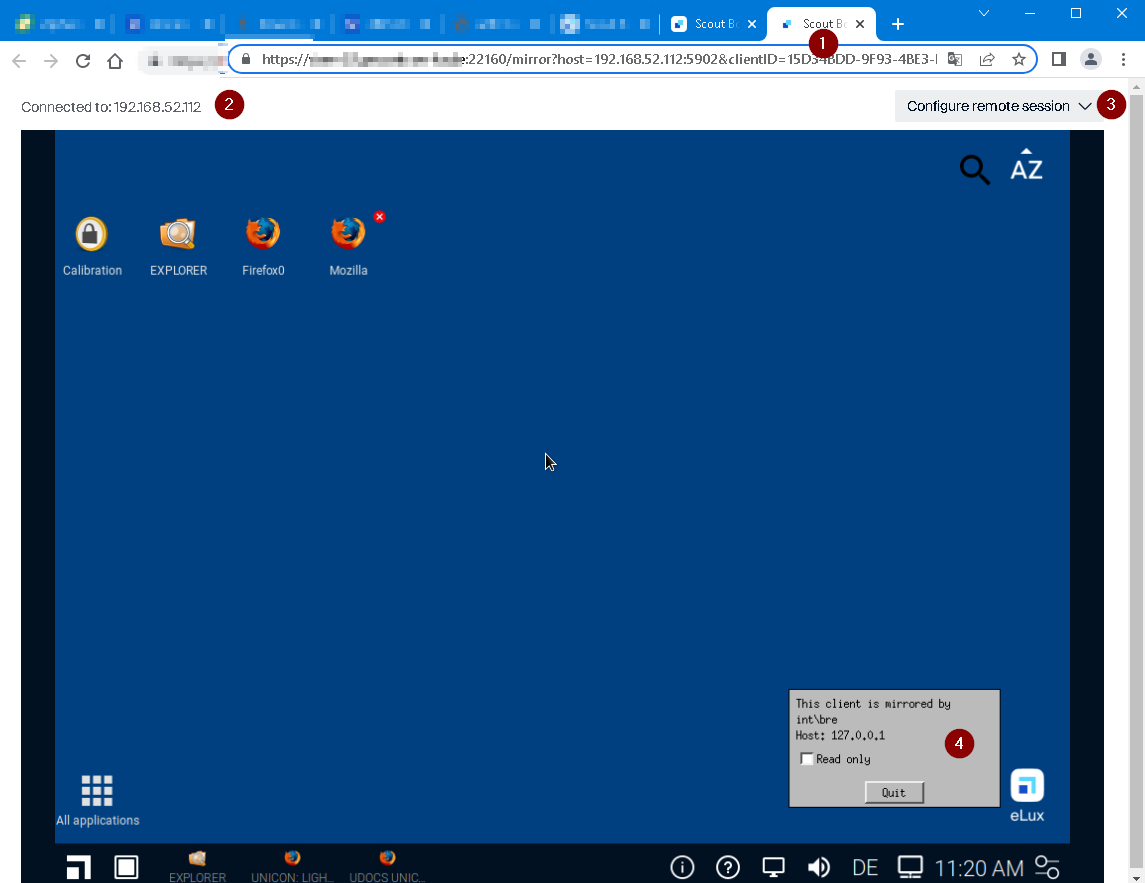
Task: Launch the EXPLORER desktop icon
Action: (x=178, y=247)
